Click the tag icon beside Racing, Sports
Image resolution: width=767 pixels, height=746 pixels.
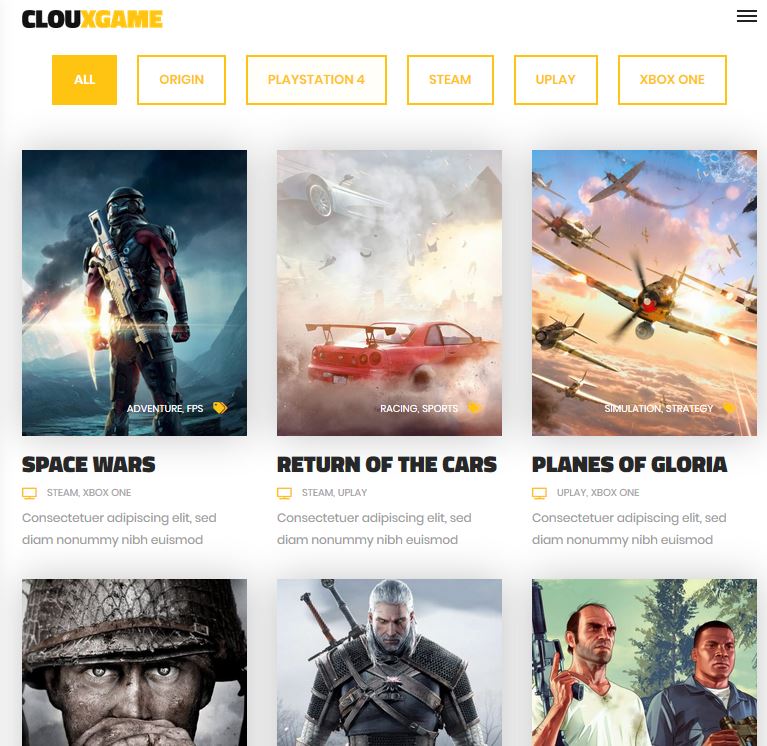coord(474,407)
